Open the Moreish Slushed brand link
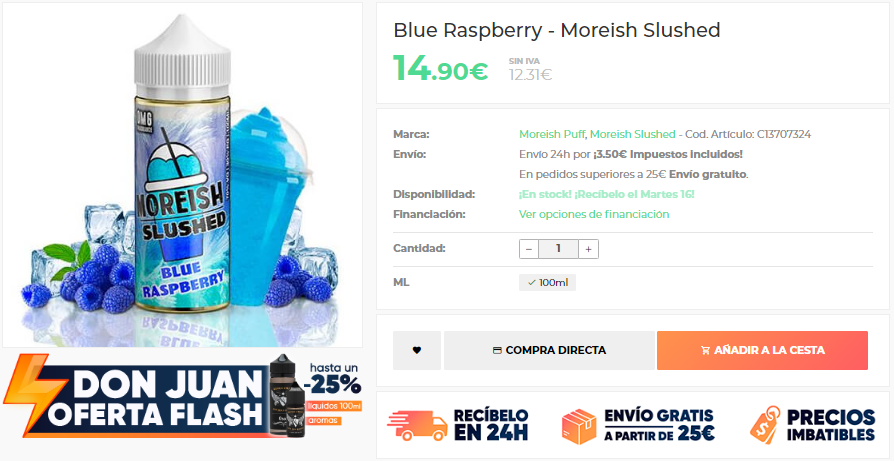 pos(632,134)
